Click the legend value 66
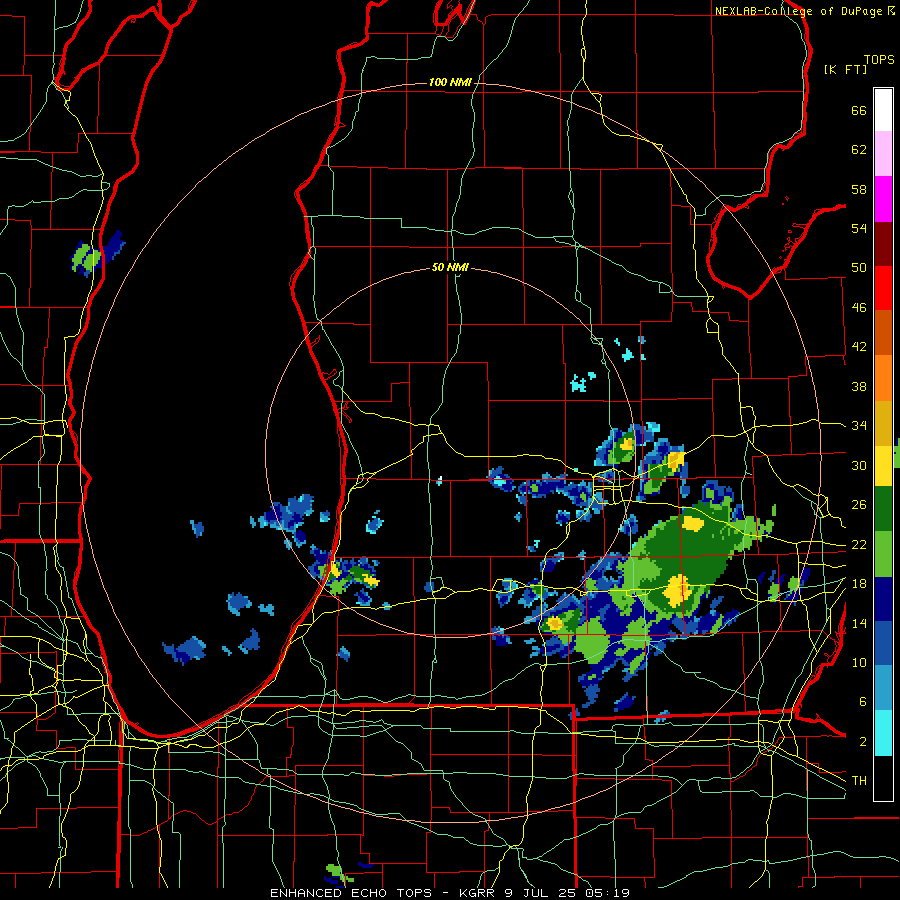Viewport: 900px width, 900px height. (859, 110)
